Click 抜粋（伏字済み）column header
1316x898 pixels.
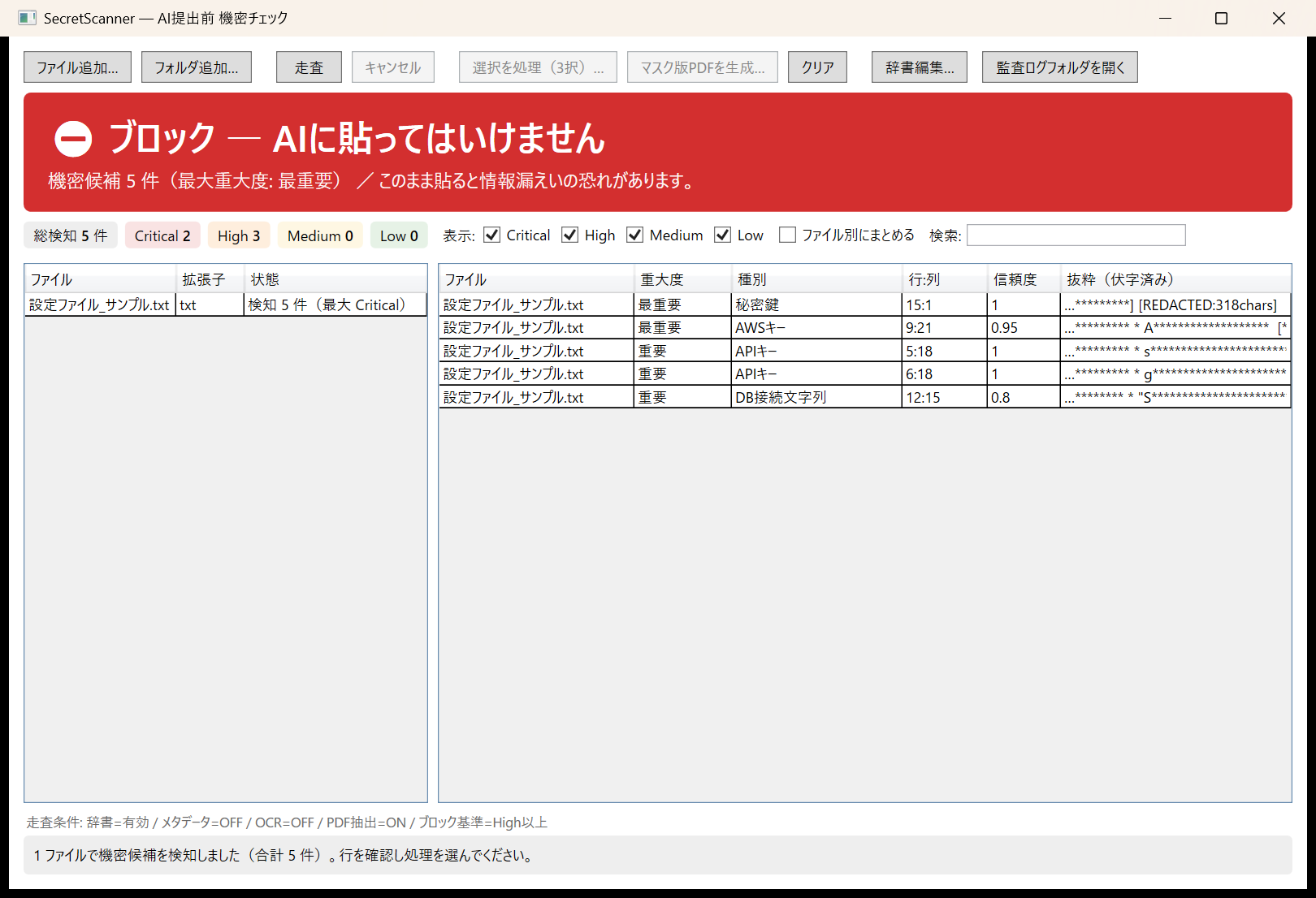[x=1175, y=279]
